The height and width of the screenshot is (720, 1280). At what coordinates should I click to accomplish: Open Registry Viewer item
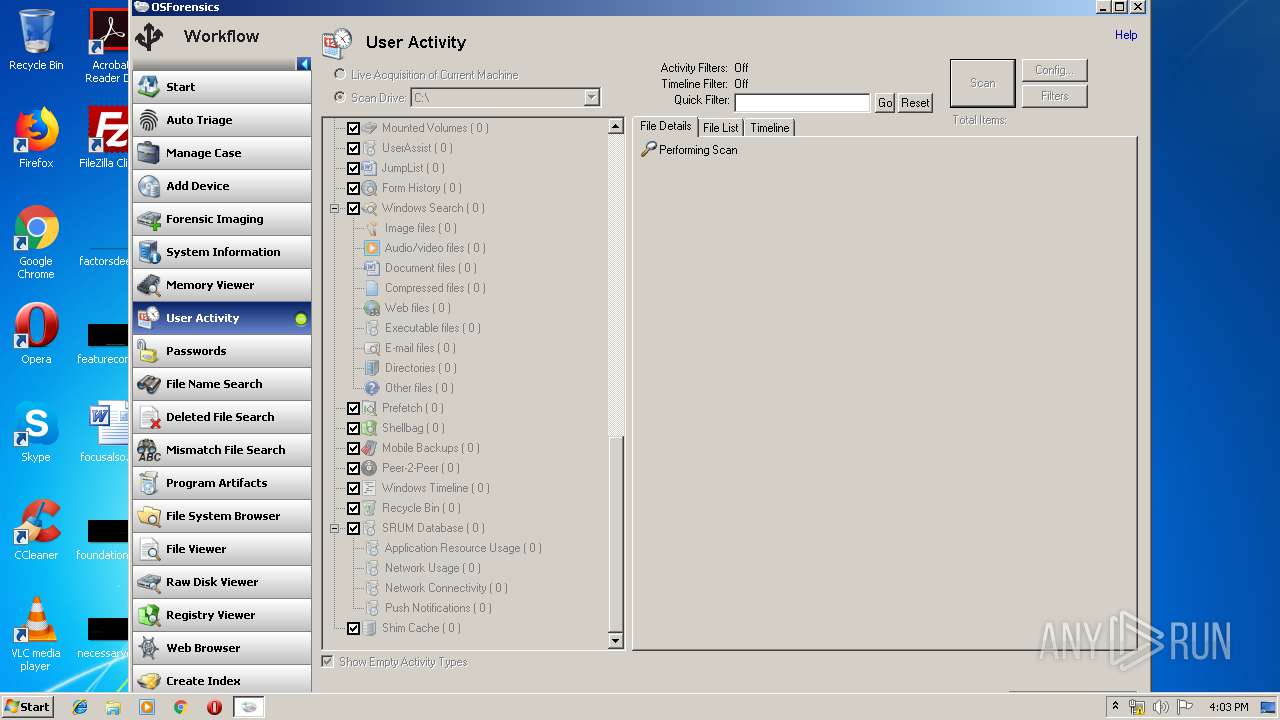tap(221, 615)
